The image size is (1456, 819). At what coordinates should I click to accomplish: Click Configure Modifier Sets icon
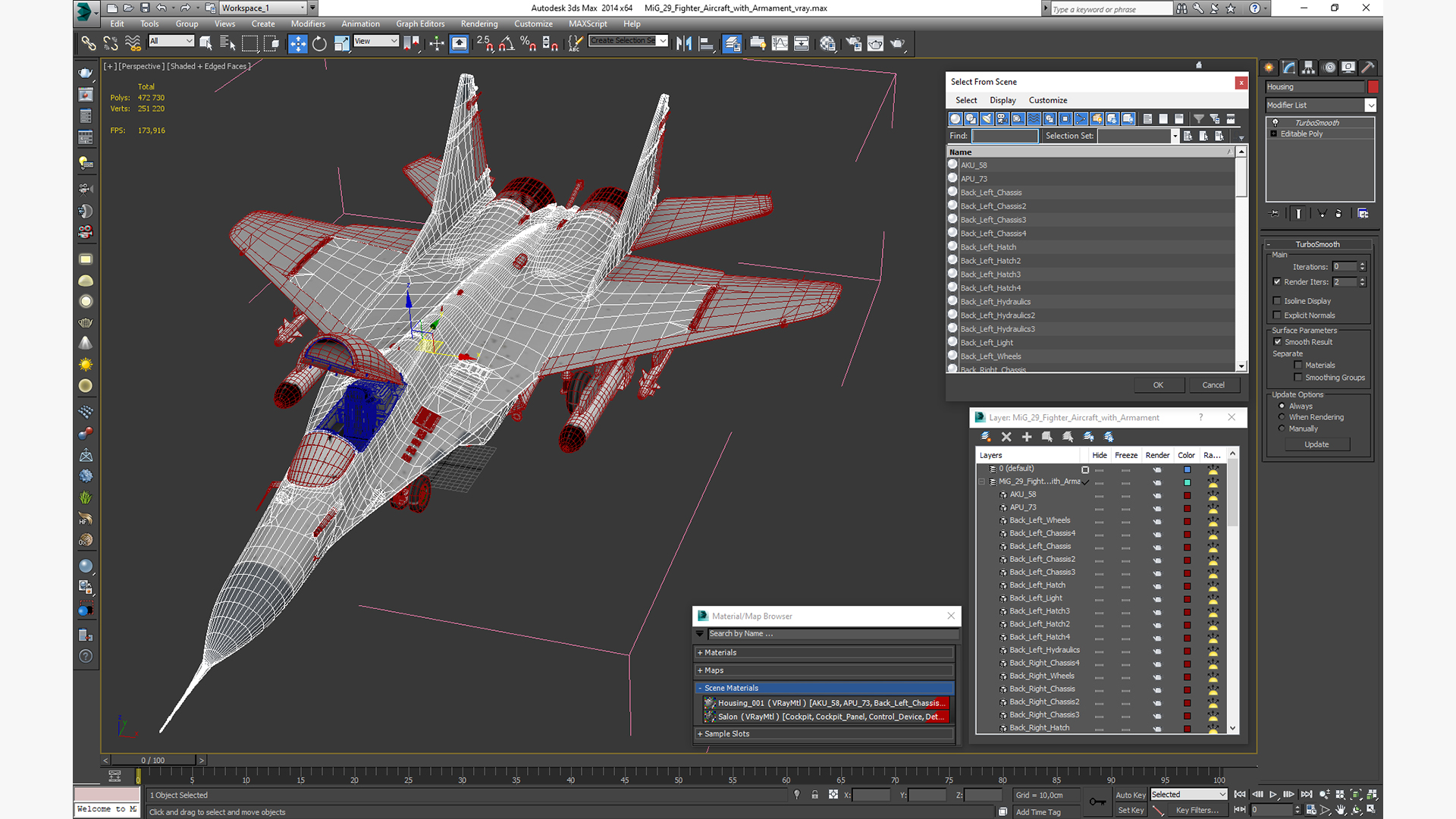point(1363,214)
